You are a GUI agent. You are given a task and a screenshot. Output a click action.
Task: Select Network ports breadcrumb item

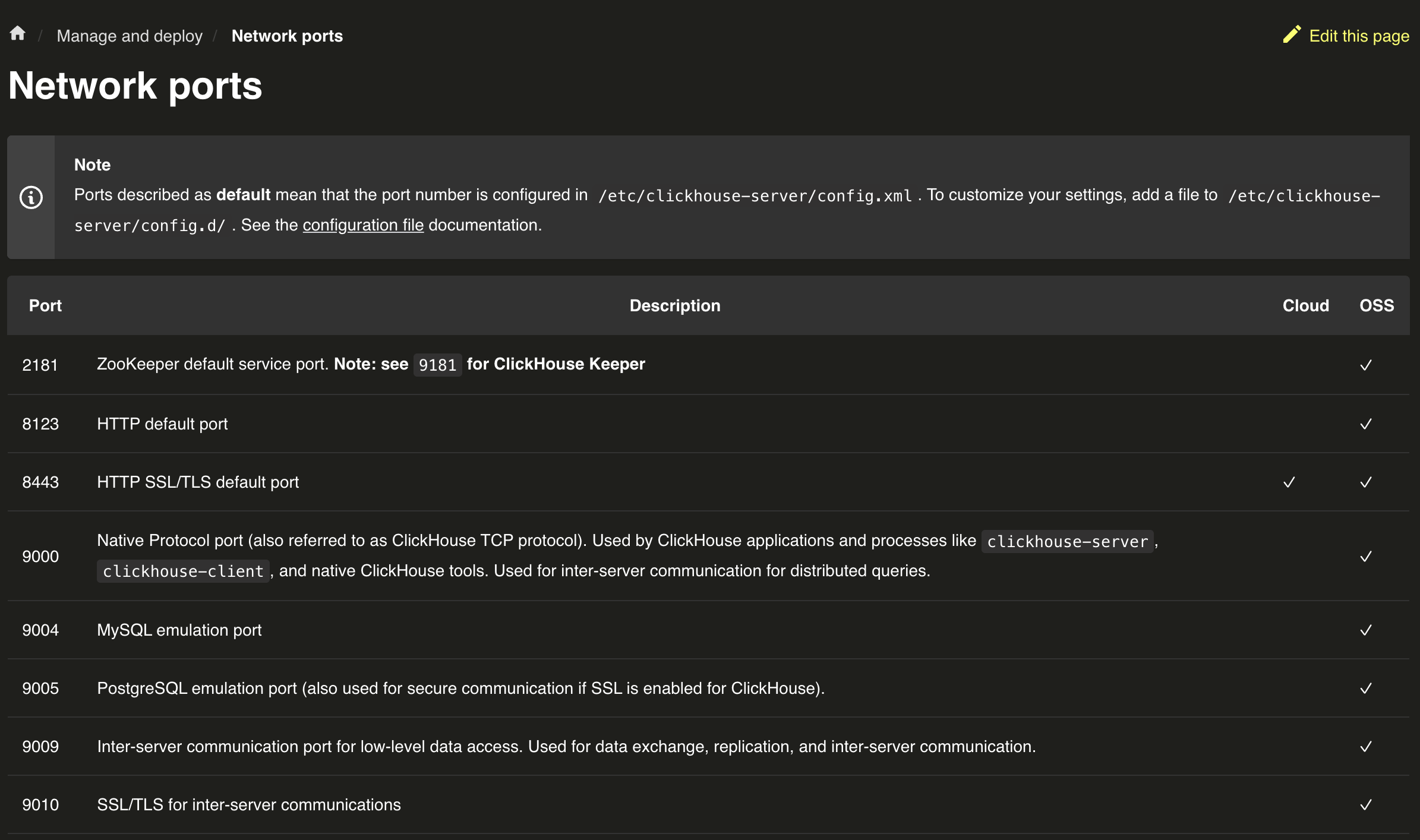287,36
